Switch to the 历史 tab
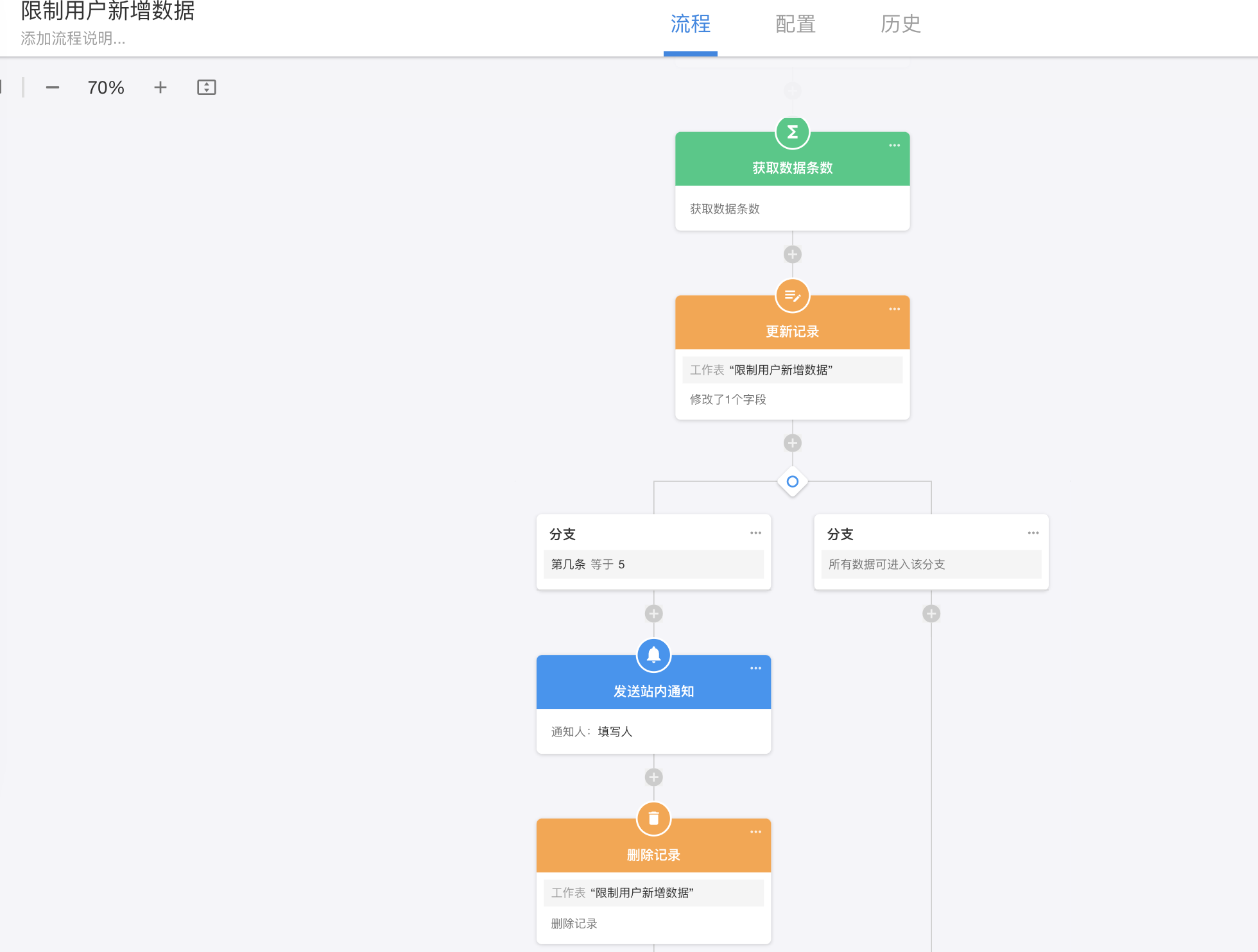Viewport: 1258px width, 952px height. [900, 24]
